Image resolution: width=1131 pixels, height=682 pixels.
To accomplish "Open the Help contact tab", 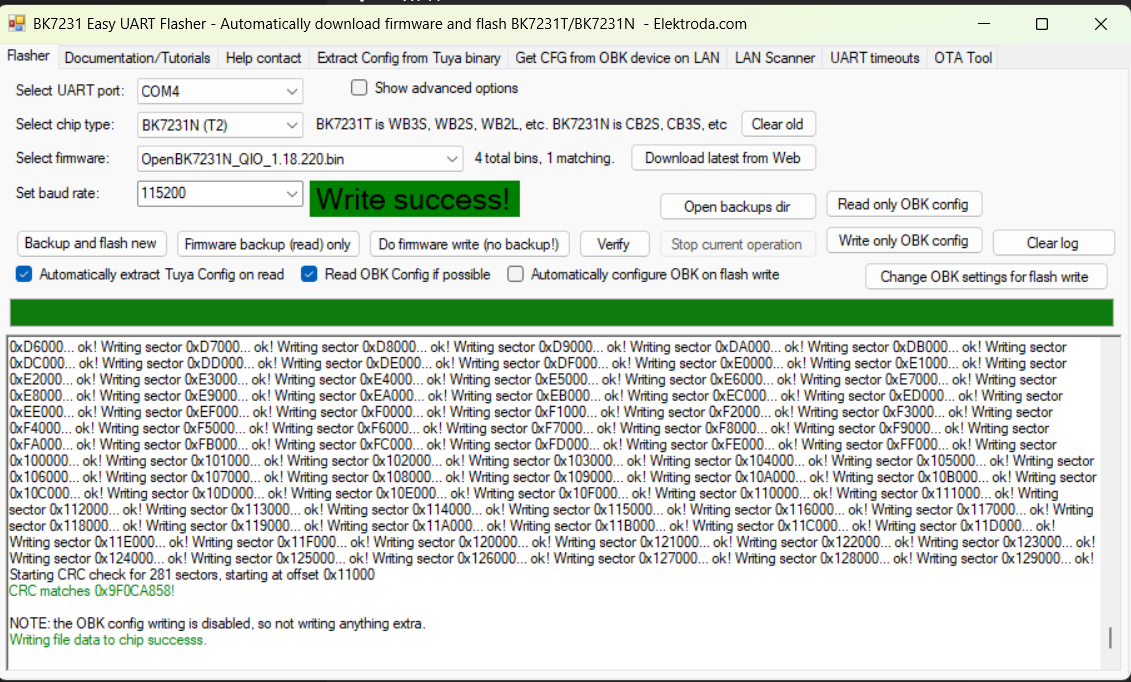I will point(263,58).
